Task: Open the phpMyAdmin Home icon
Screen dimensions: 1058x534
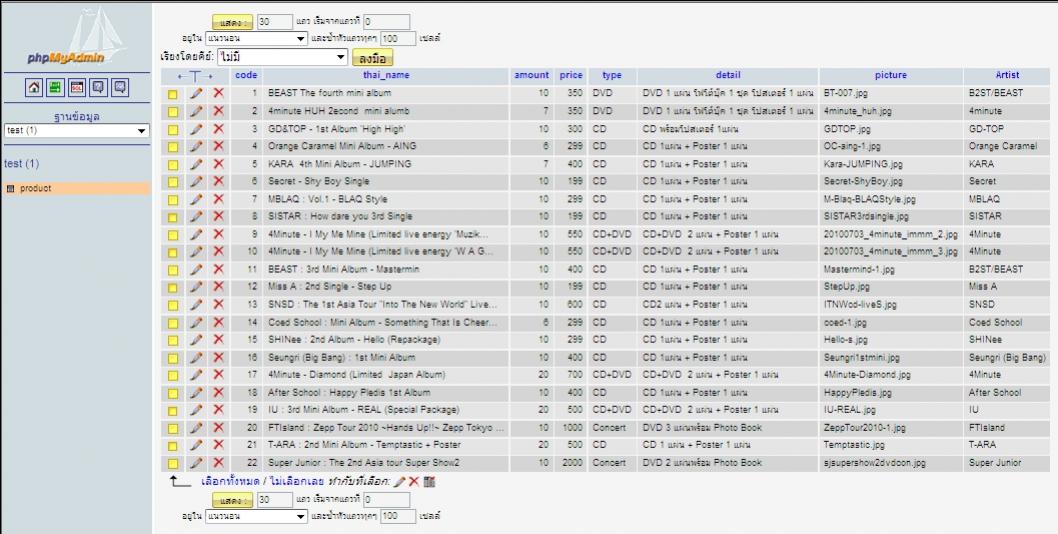Action: [34, 87]
